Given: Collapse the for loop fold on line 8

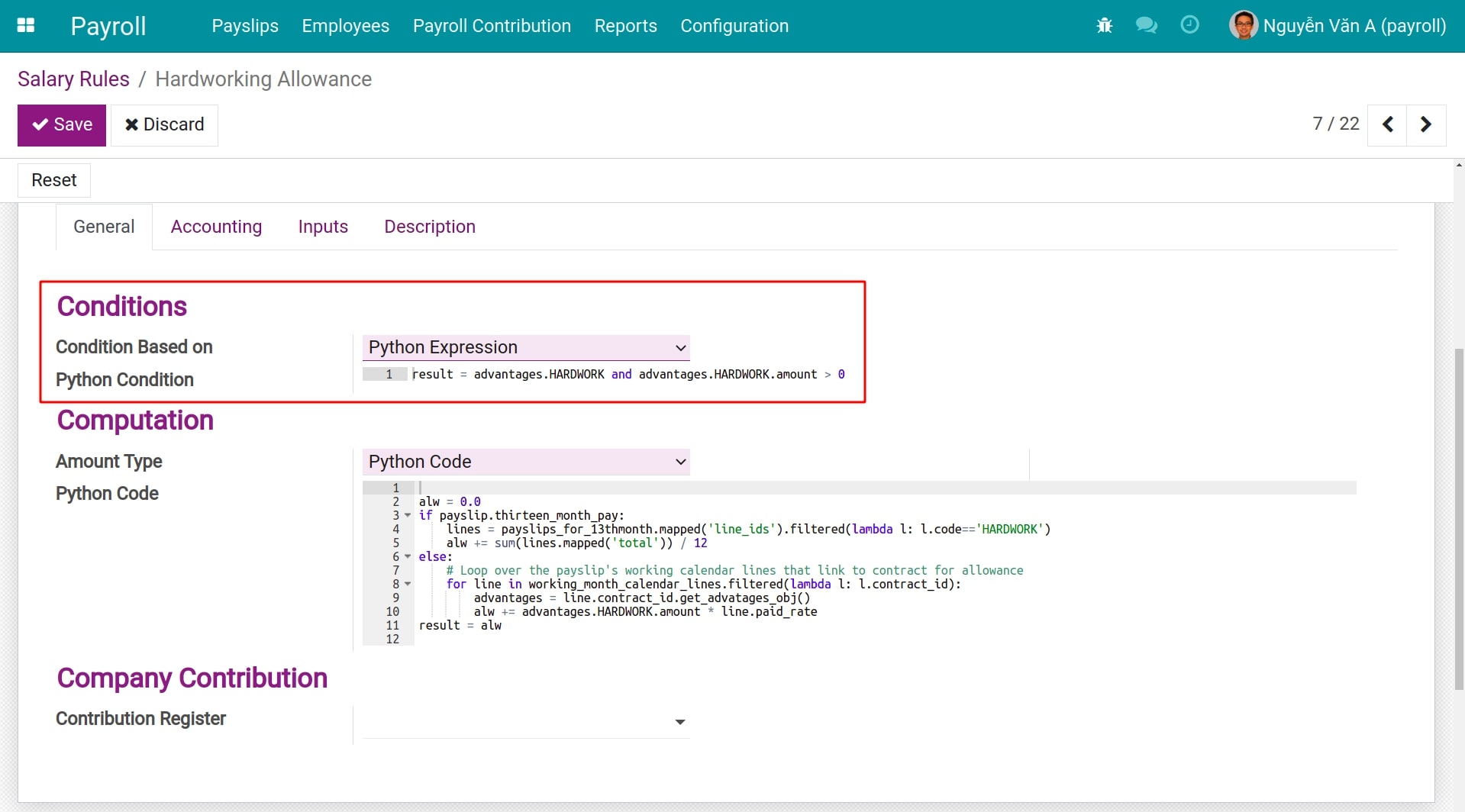Looking at the screenshot, I should [x=407, y=584].
